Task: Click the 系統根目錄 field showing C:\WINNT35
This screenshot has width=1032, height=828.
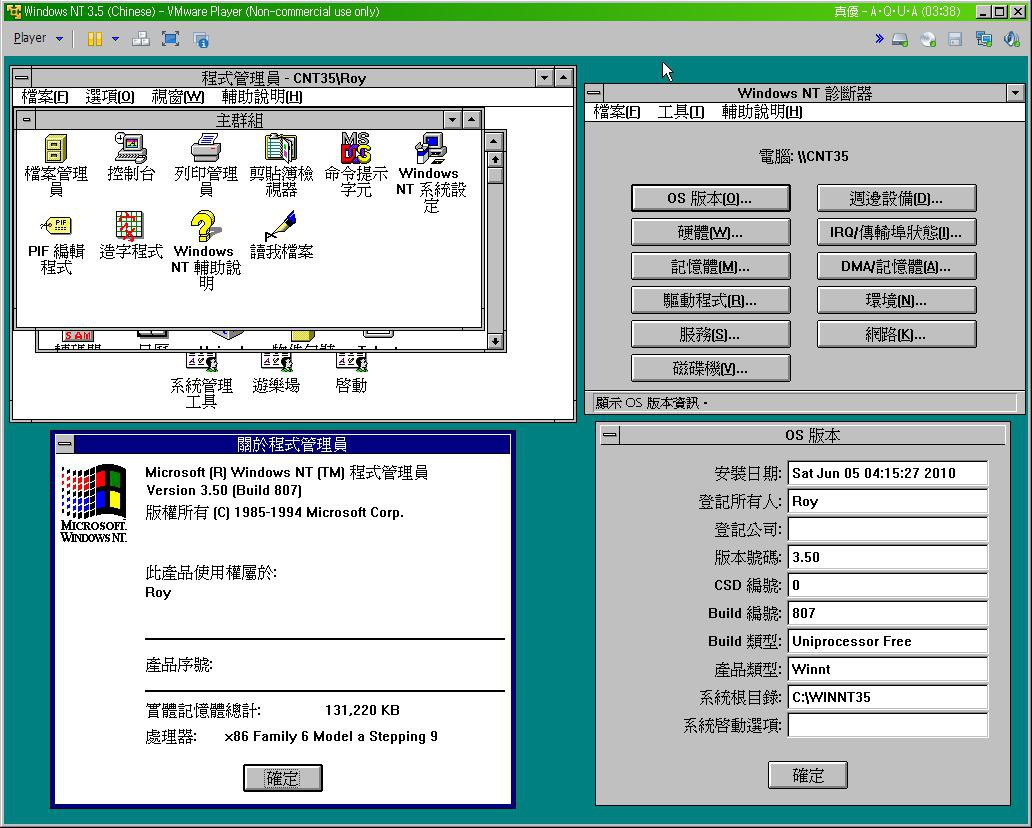Action: pyautogui.click(x=887, y=697)
